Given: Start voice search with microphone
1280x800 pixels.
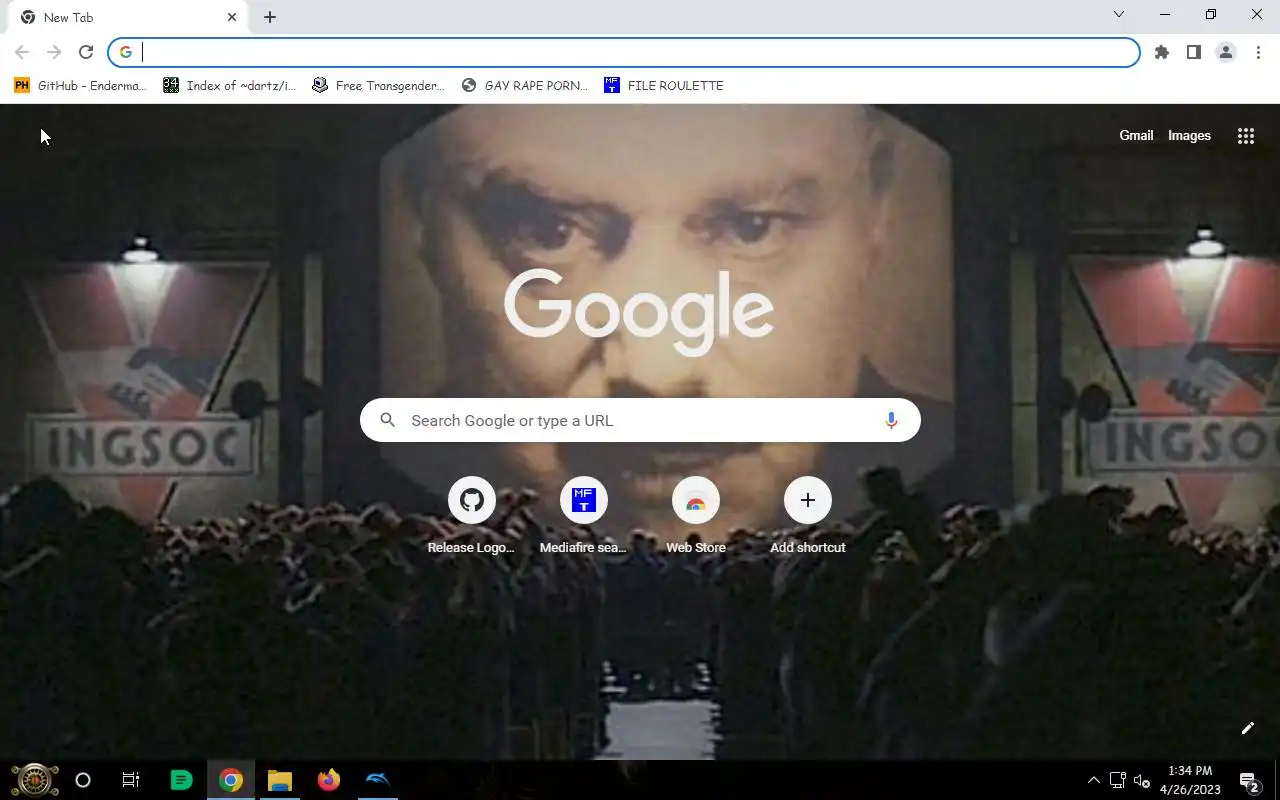Looking at the screenshot, I should 891,420.
